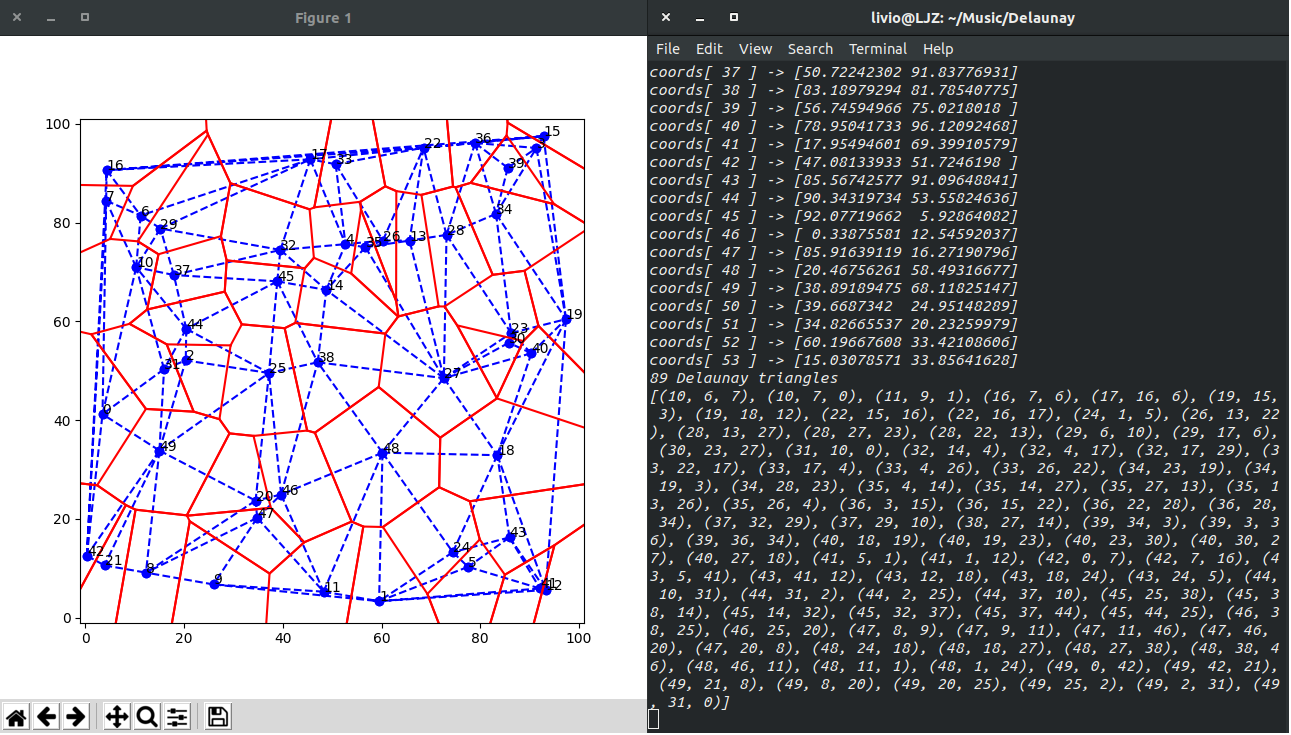Click plot point labeled 14
The image size is (1291, 735).
click(326, 290)
